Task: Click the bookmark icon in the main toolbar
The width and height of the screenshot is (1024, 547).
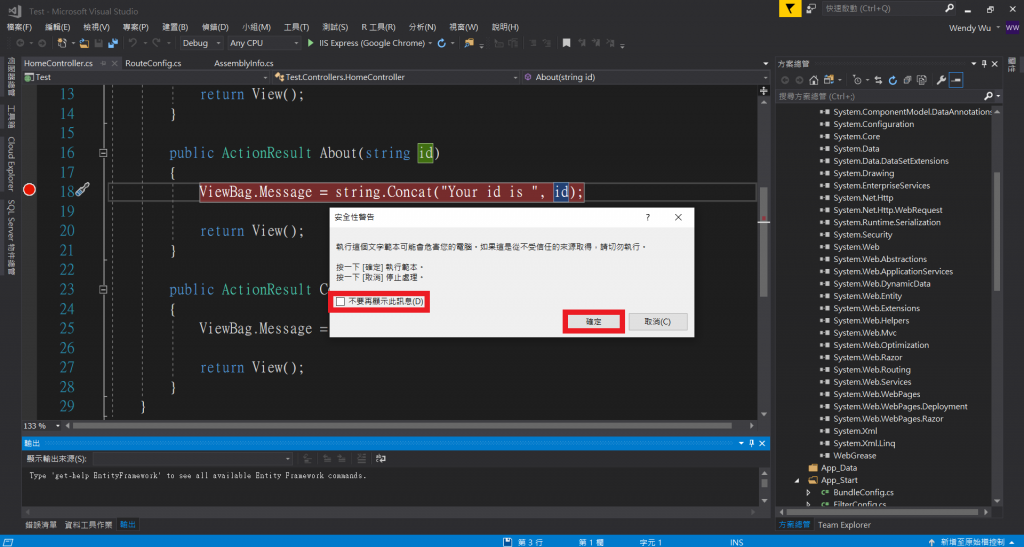Action: tap(566, 43)
